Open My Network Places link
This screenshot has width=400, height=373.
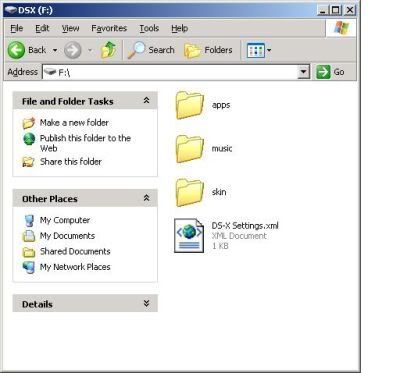[x=75, y=267]
